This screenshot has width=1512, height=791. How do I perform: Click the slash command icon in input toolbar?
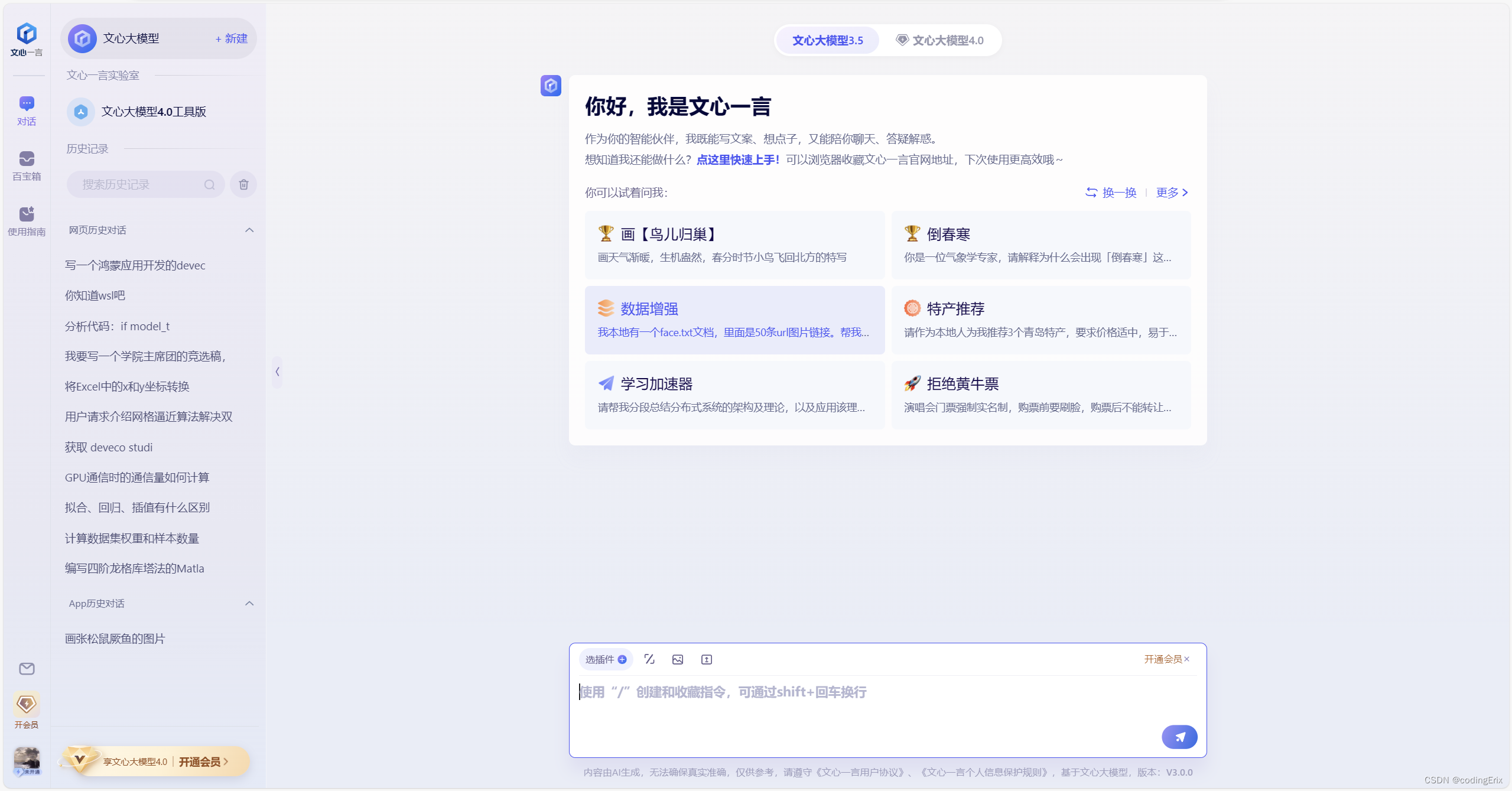point(649,659)
